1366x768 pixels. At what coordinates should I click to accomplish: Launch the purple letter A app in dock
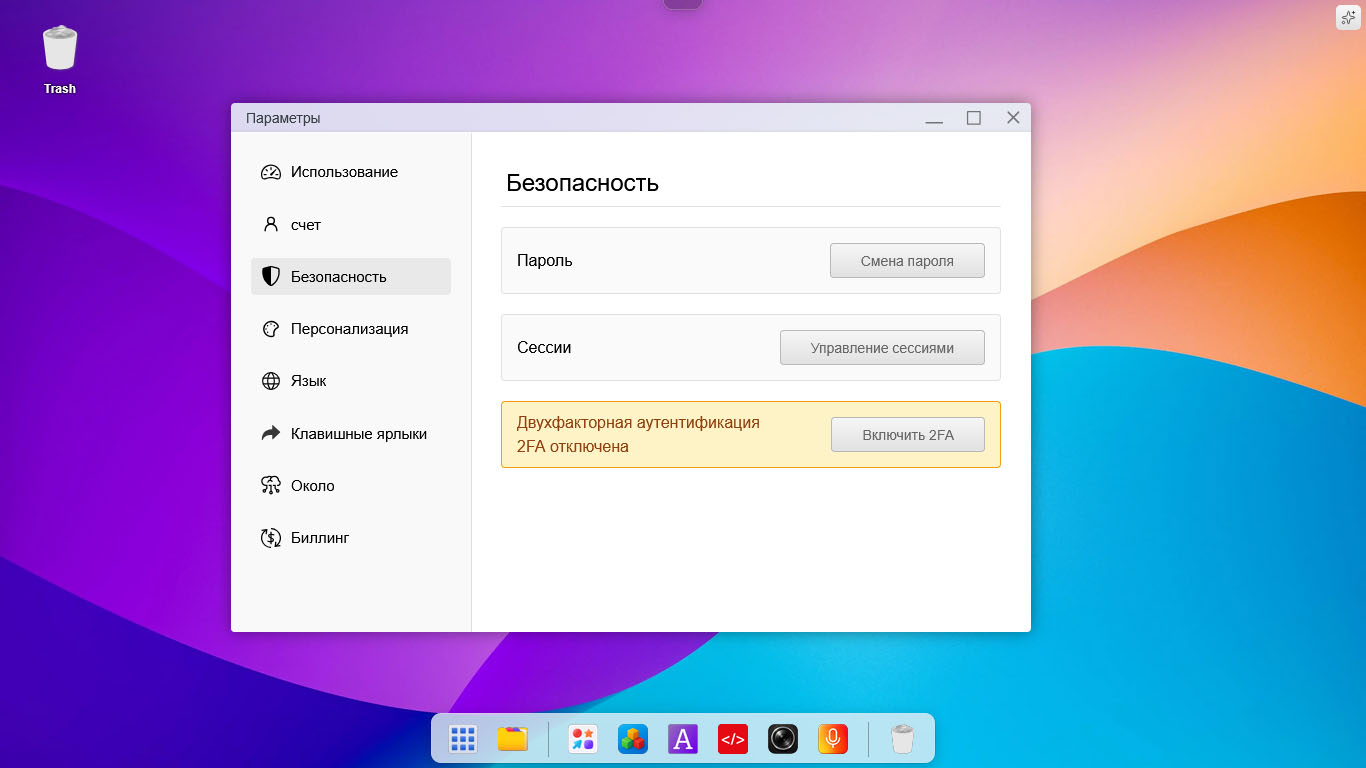click(x=683, y=739)
